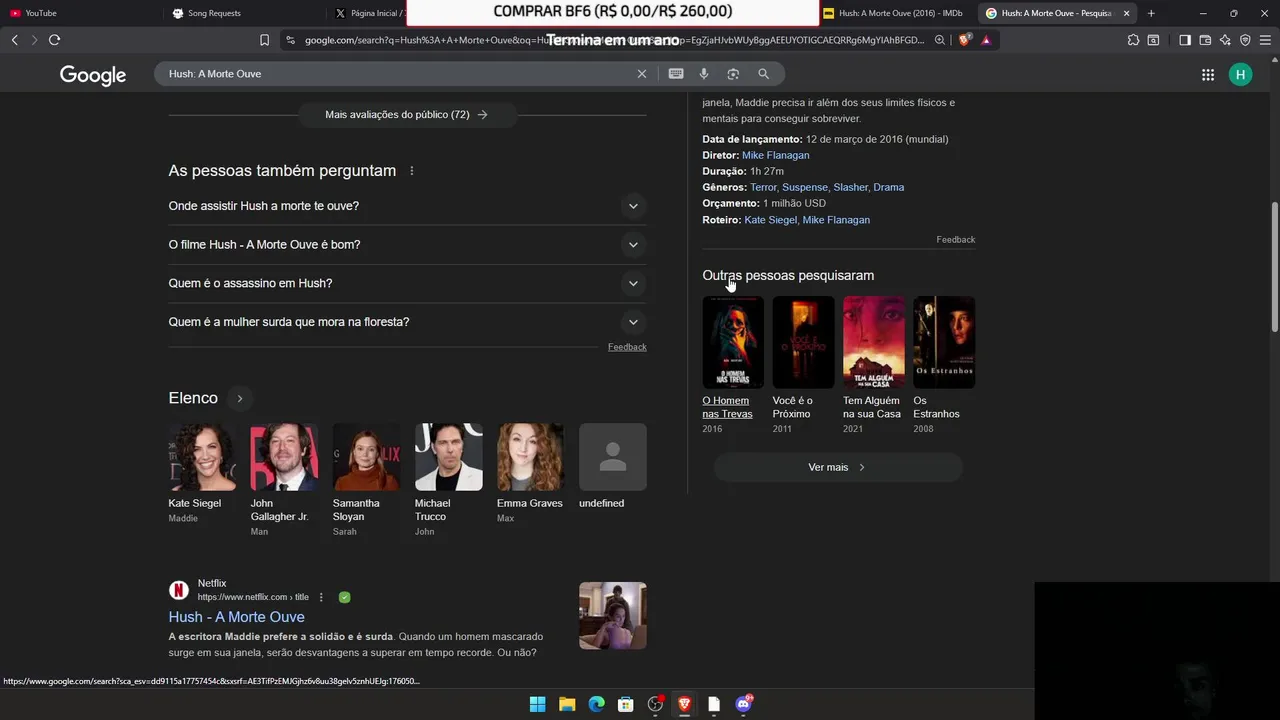Open Você é o Próximo movie poster
This screenshot has height=720, width=1280.
click(803, 342)
